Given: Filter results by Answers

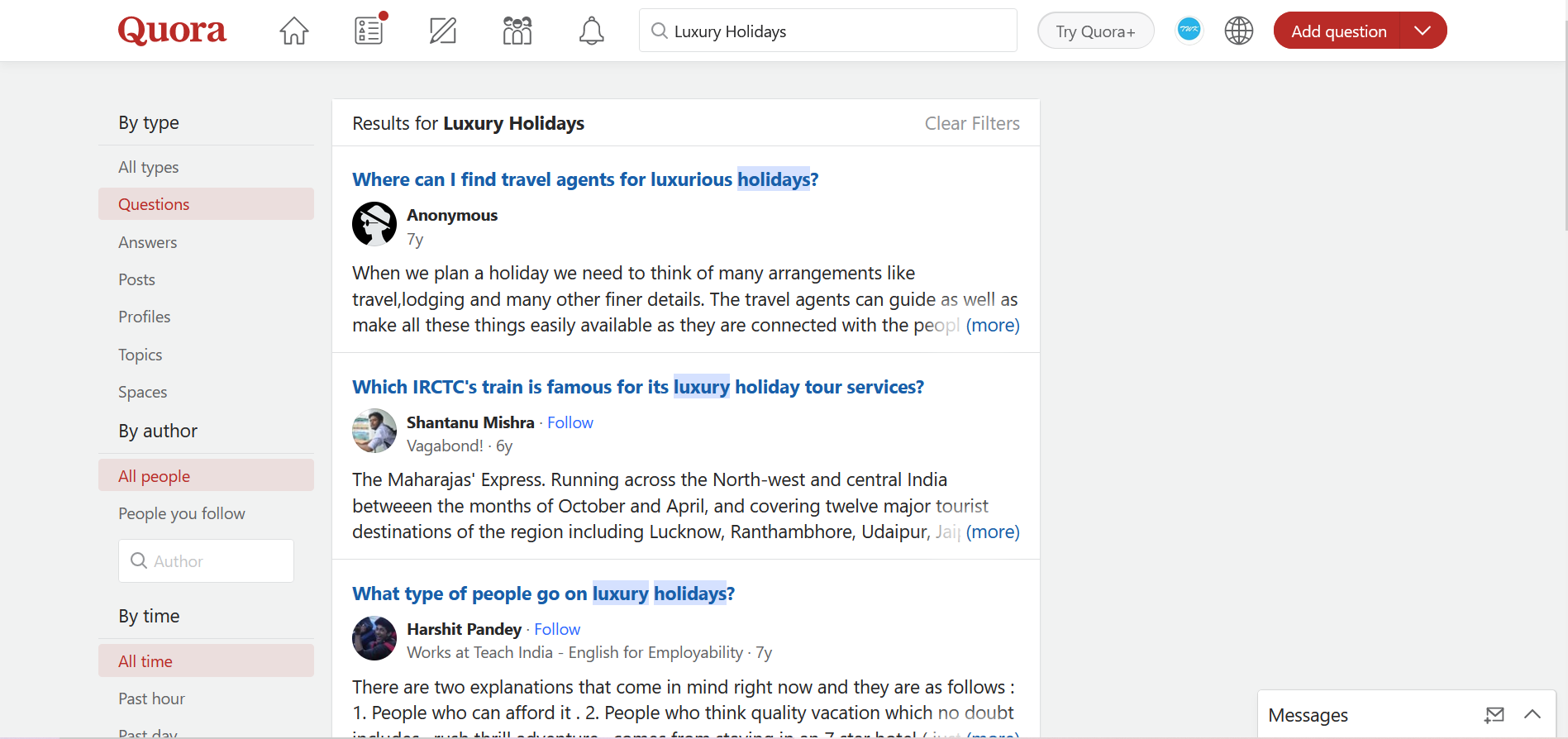Looking at the screenshot, I should (x=206, y=242).
